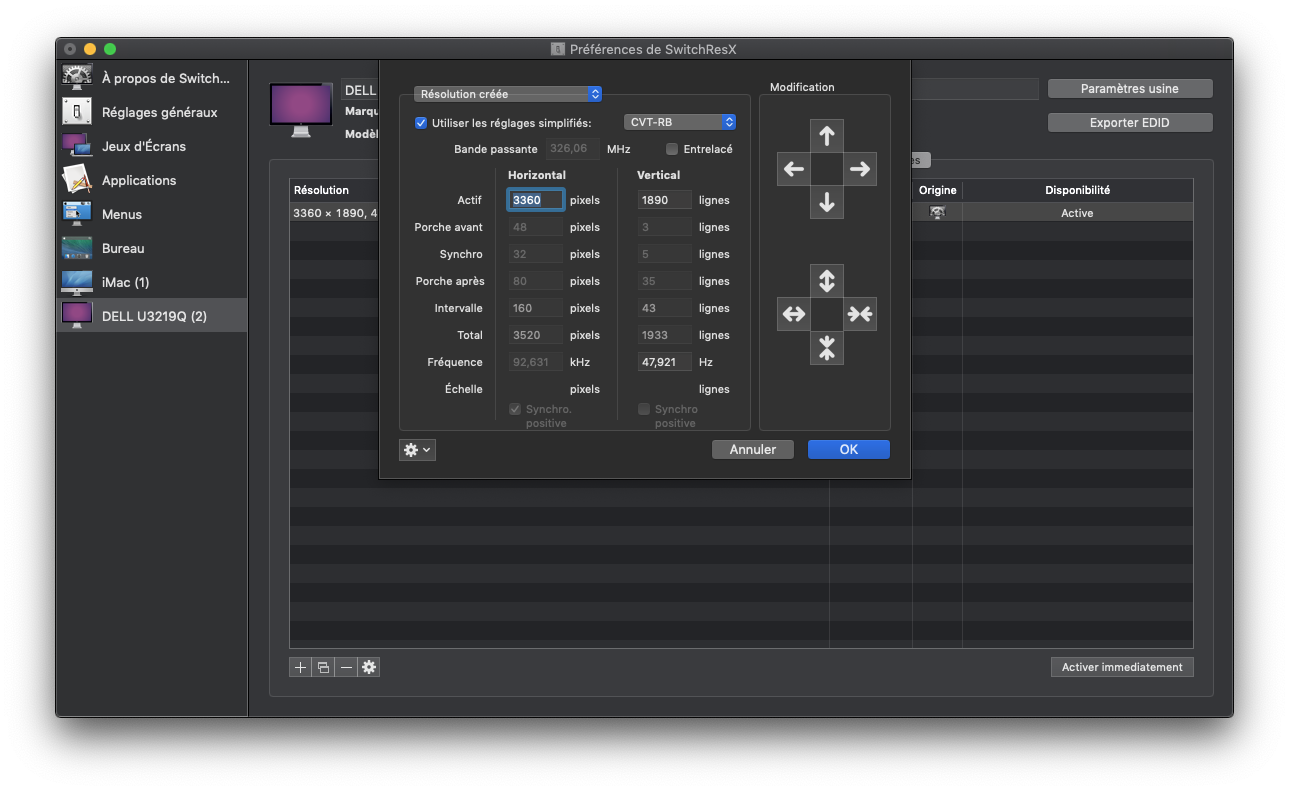
Task: Duplicate the resolution with the copy icon
Action: click(x=323, y=667)
